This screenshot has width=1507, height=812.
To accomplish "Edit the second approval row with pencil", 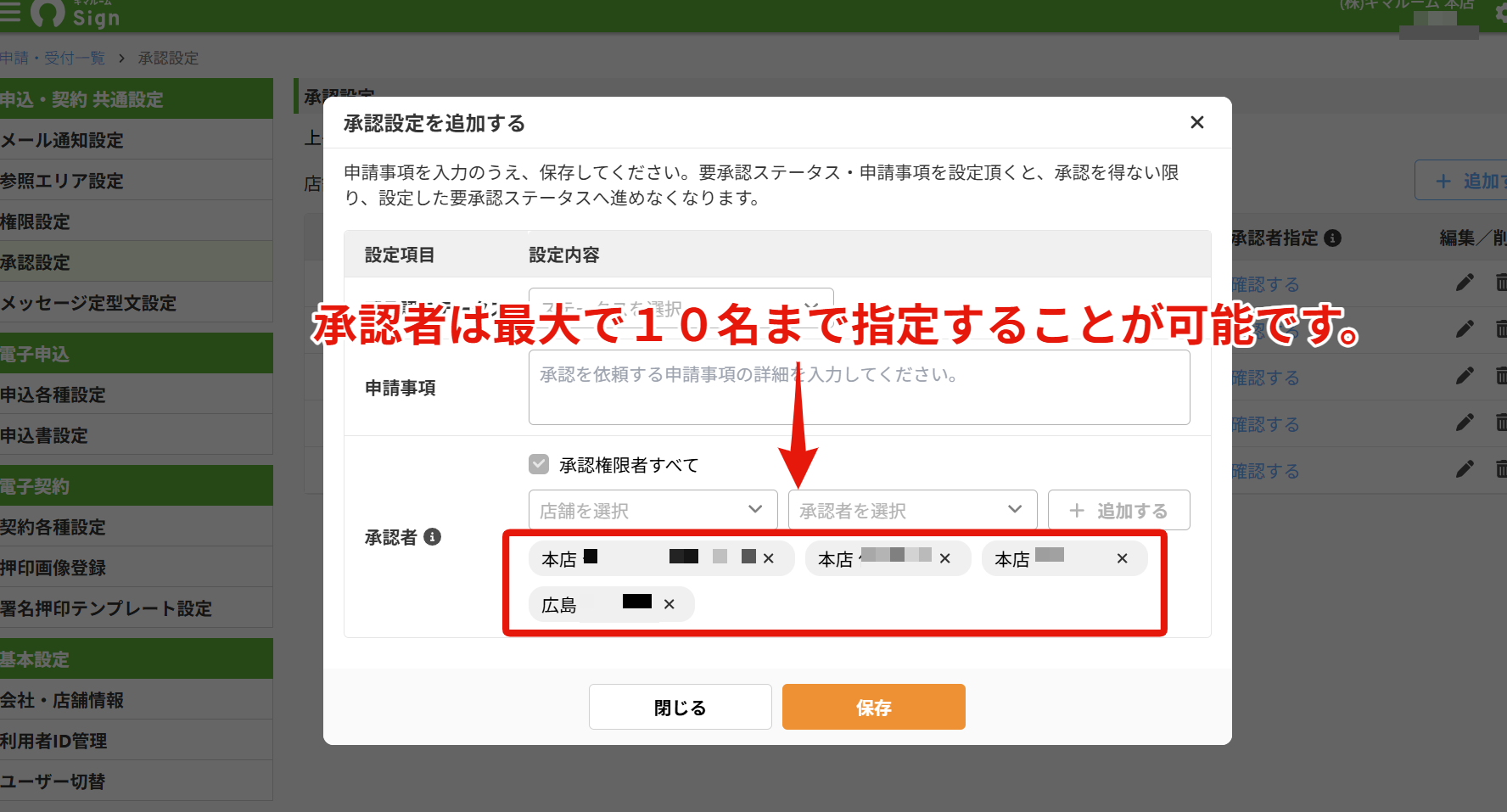I will pyautogui.click(x=1465, y=329).
